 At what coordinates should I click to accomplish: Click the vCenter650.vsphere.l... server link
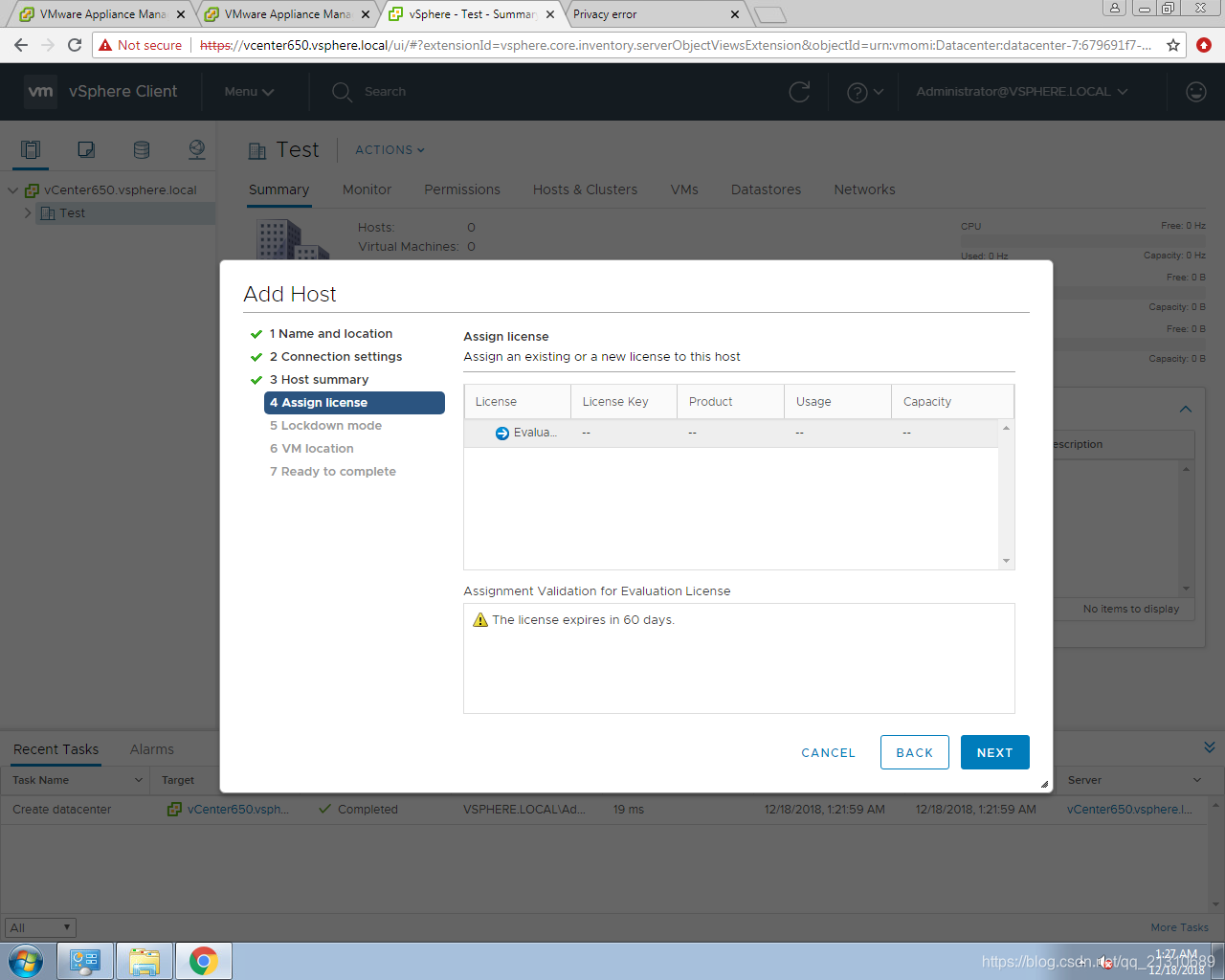coord(1129,810)
